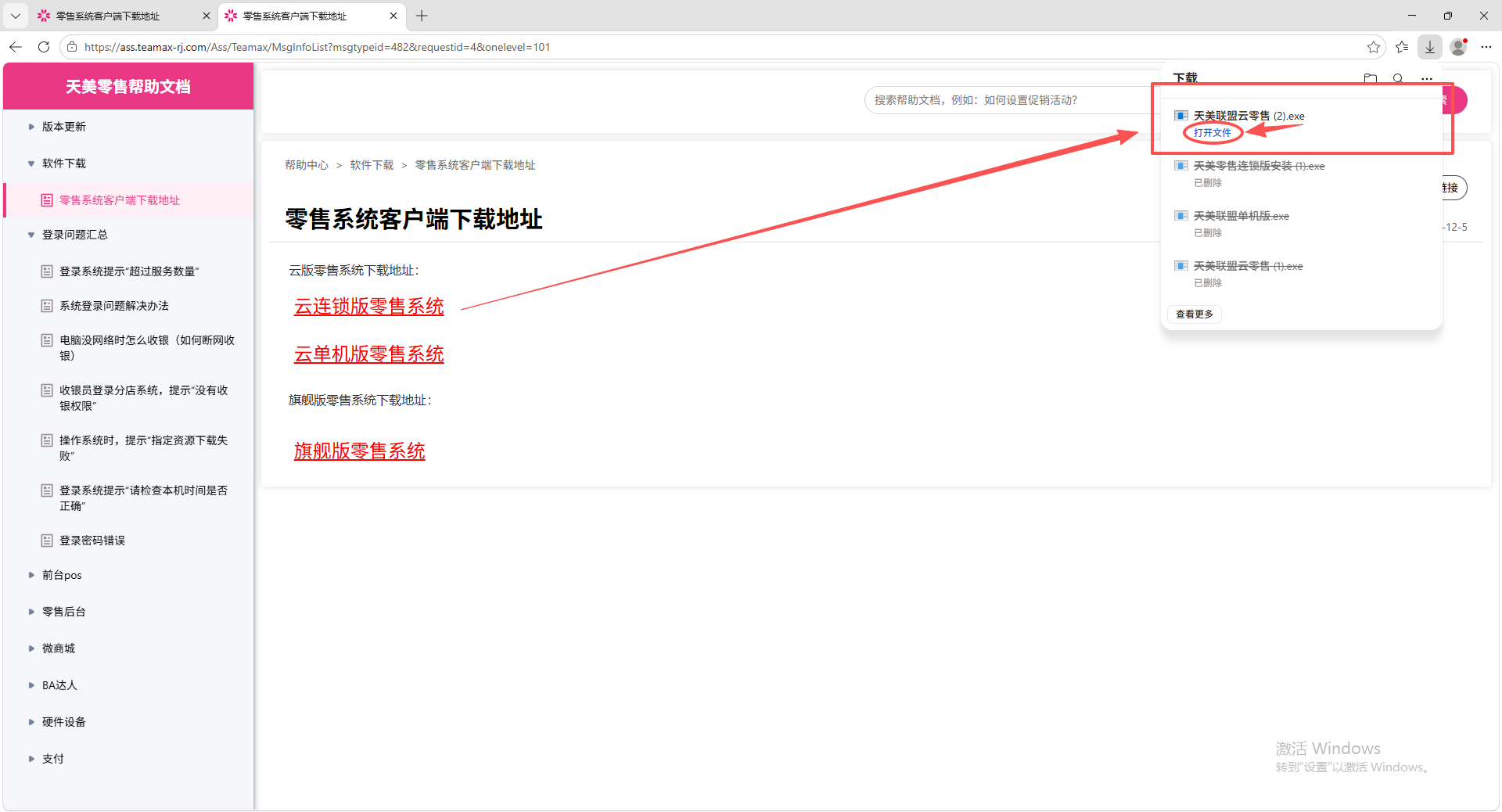Click the document icon beside 登录密码错误
The image size is (1502, 812).
tap(47, 541)
